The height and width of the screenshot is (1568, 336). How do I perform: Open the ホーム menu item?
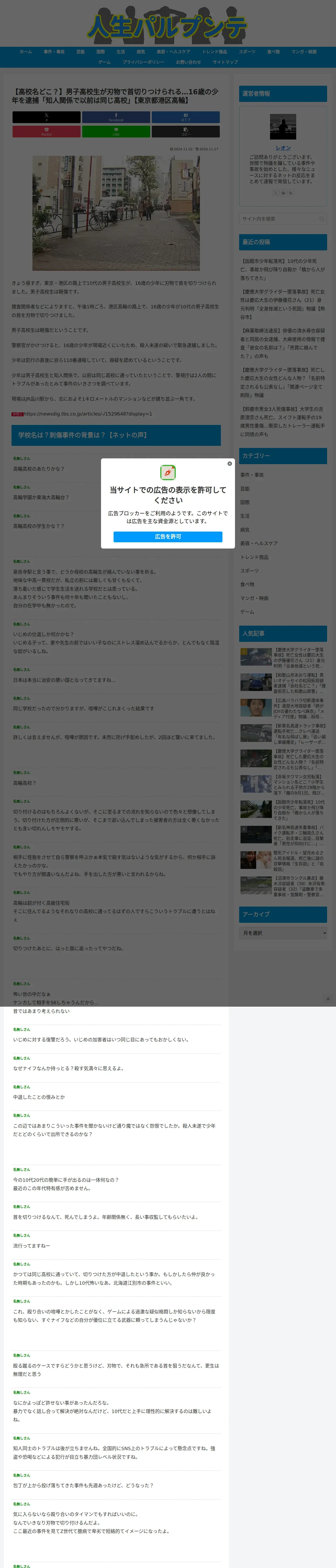26,52
